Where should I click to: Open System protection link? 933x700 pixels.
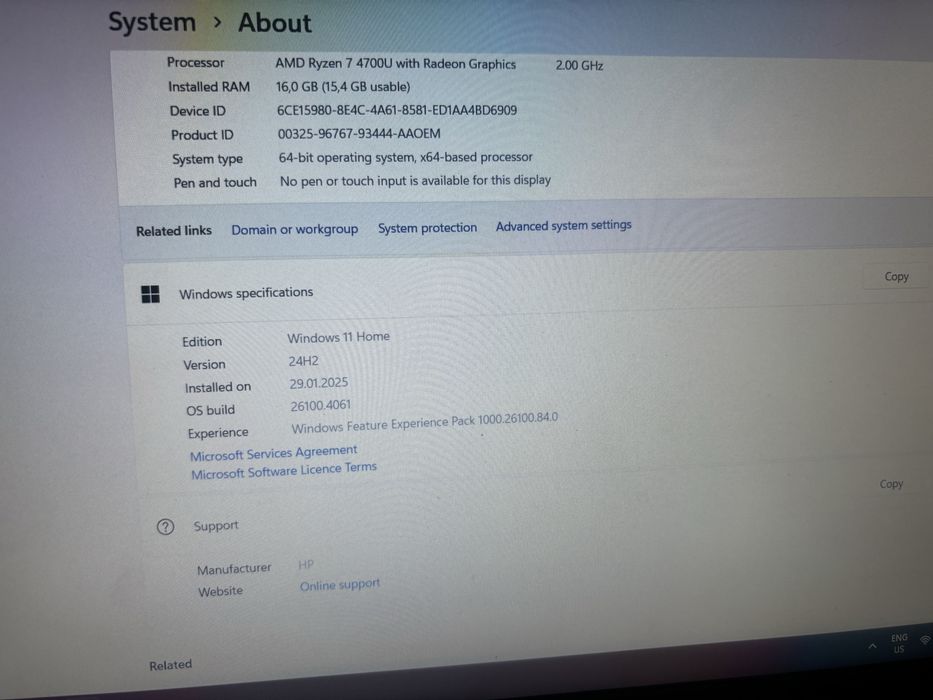point(427,227)
